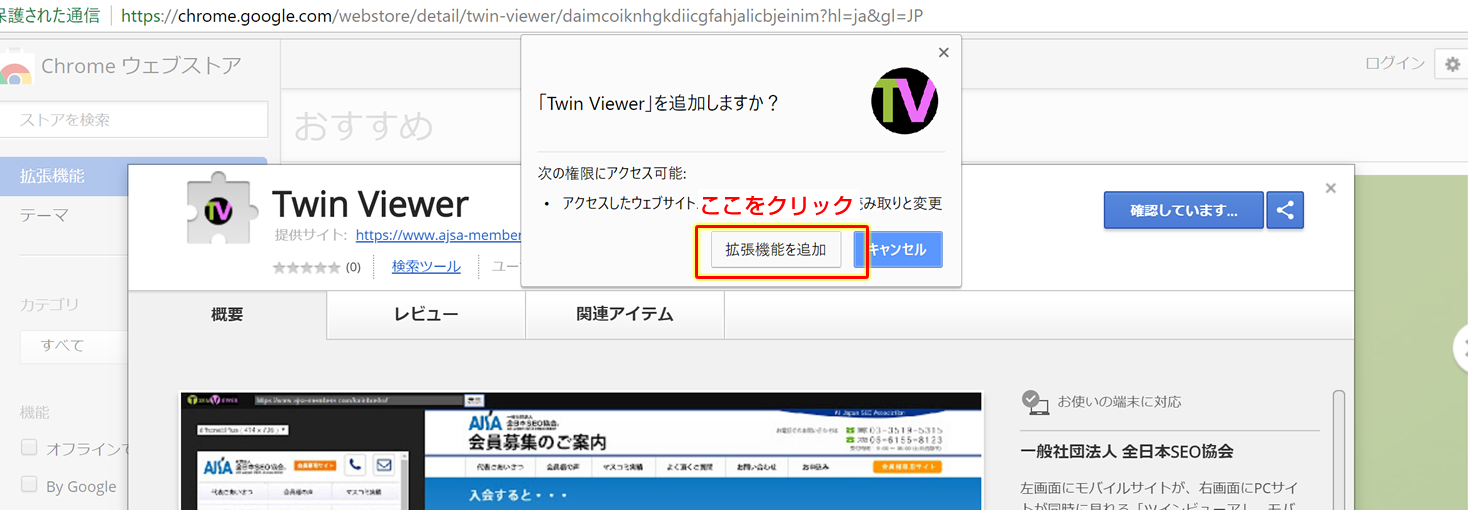Viewport: 1468px width, 510px height.
Task: Click the ログイン link
Action: (x=1395, y=63)
